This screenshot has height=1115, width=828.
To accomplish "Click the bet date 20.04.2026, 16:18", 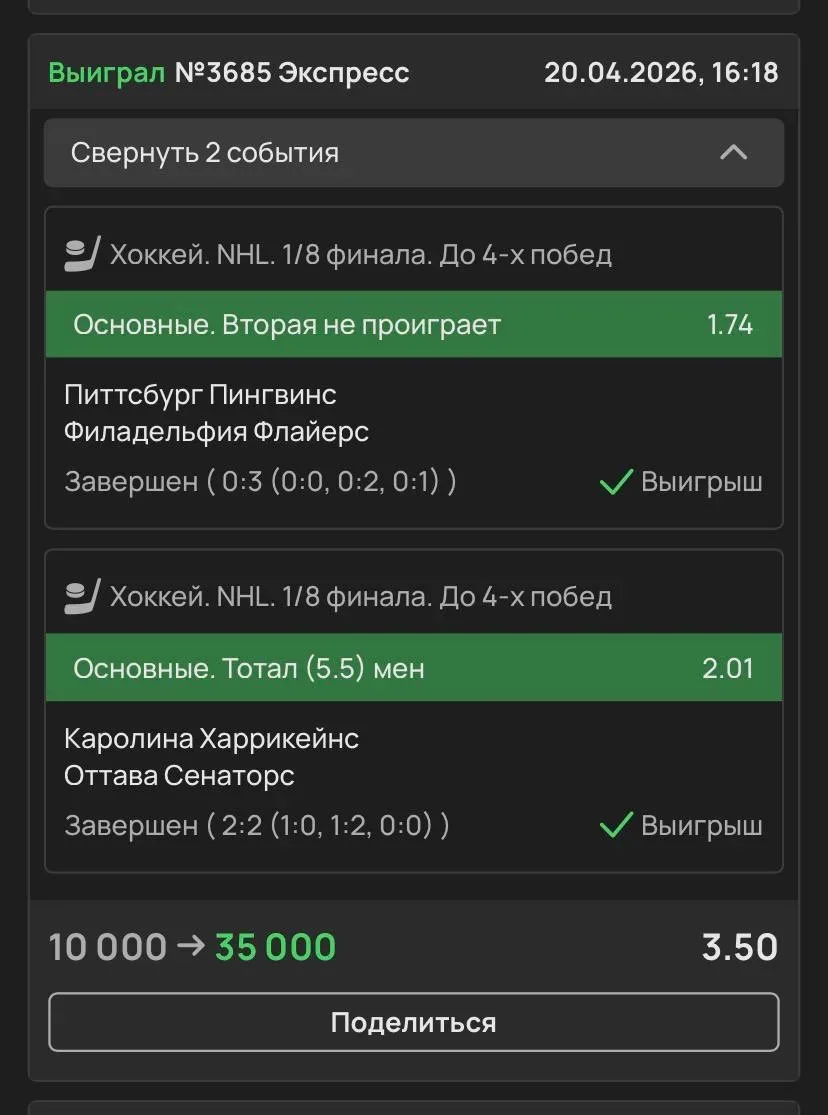I will tap(661, 73).
